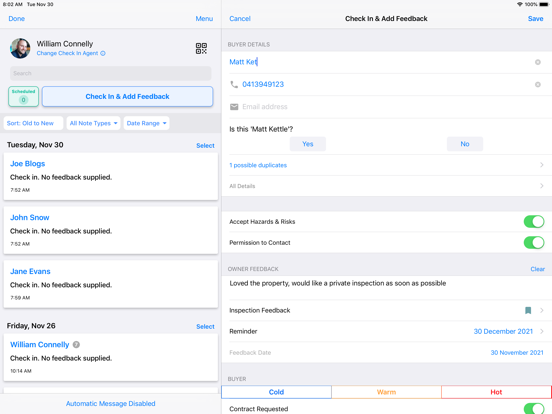Select Hot buyer rating
Image resolution: width=552 pixels, height=414 pixels.
[496, 392]
